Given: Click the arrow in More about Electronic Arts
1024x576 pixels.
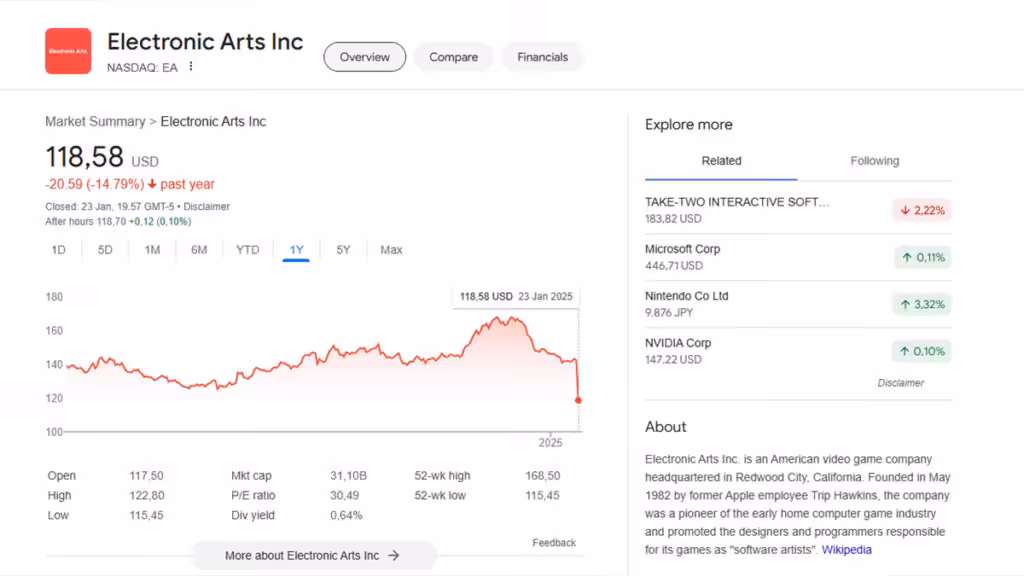Looking at the screenshot, I should 394,555.
